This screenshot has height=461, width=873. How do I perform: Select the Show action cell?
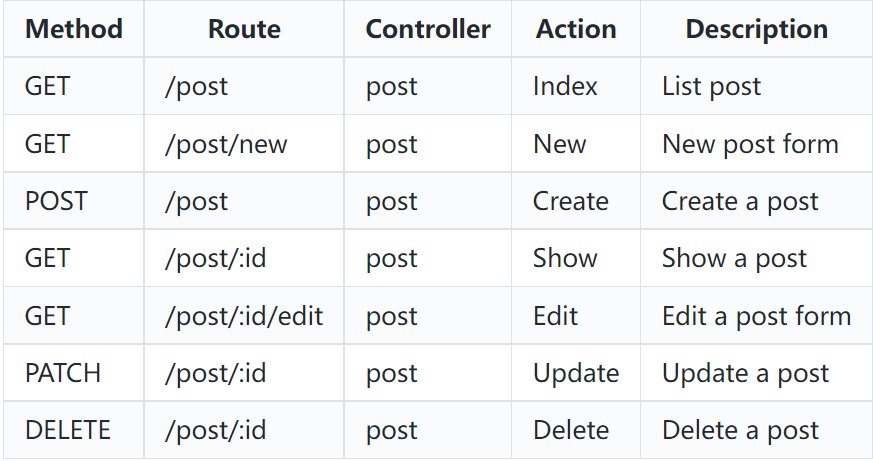576,258
